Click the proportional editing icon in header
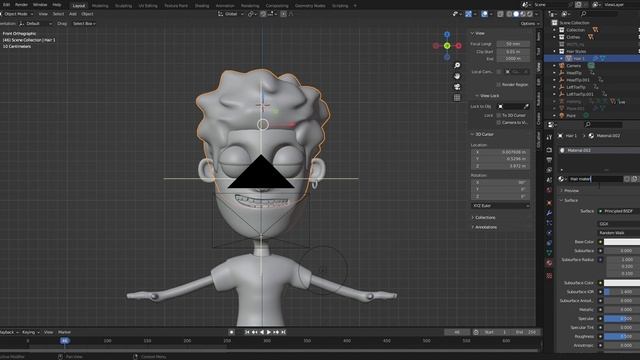This screenshot has height=360, width=640. (283, 14)
